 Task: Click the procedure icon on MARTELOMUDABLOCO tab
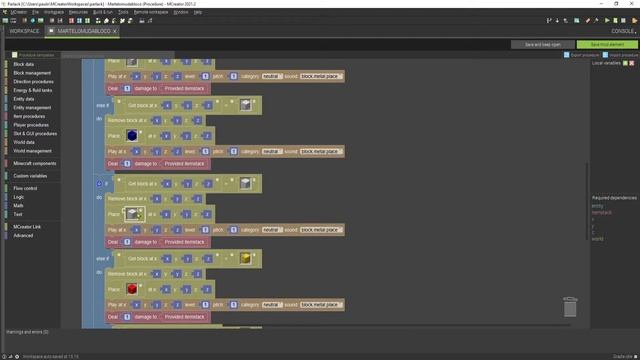[51, 31]
